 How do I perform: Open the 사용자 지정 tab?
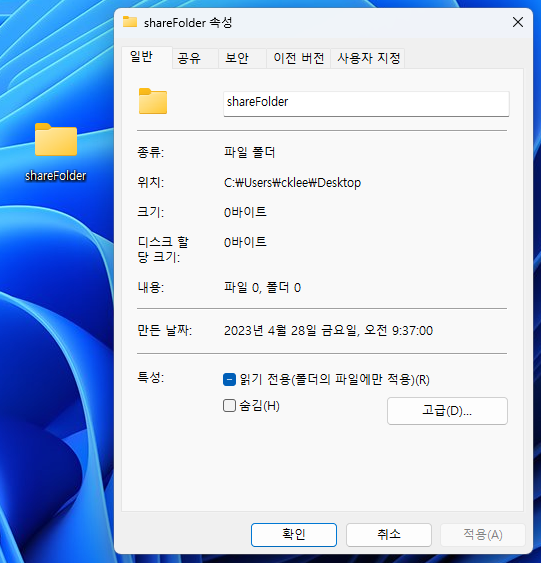[x=368, y=58]
